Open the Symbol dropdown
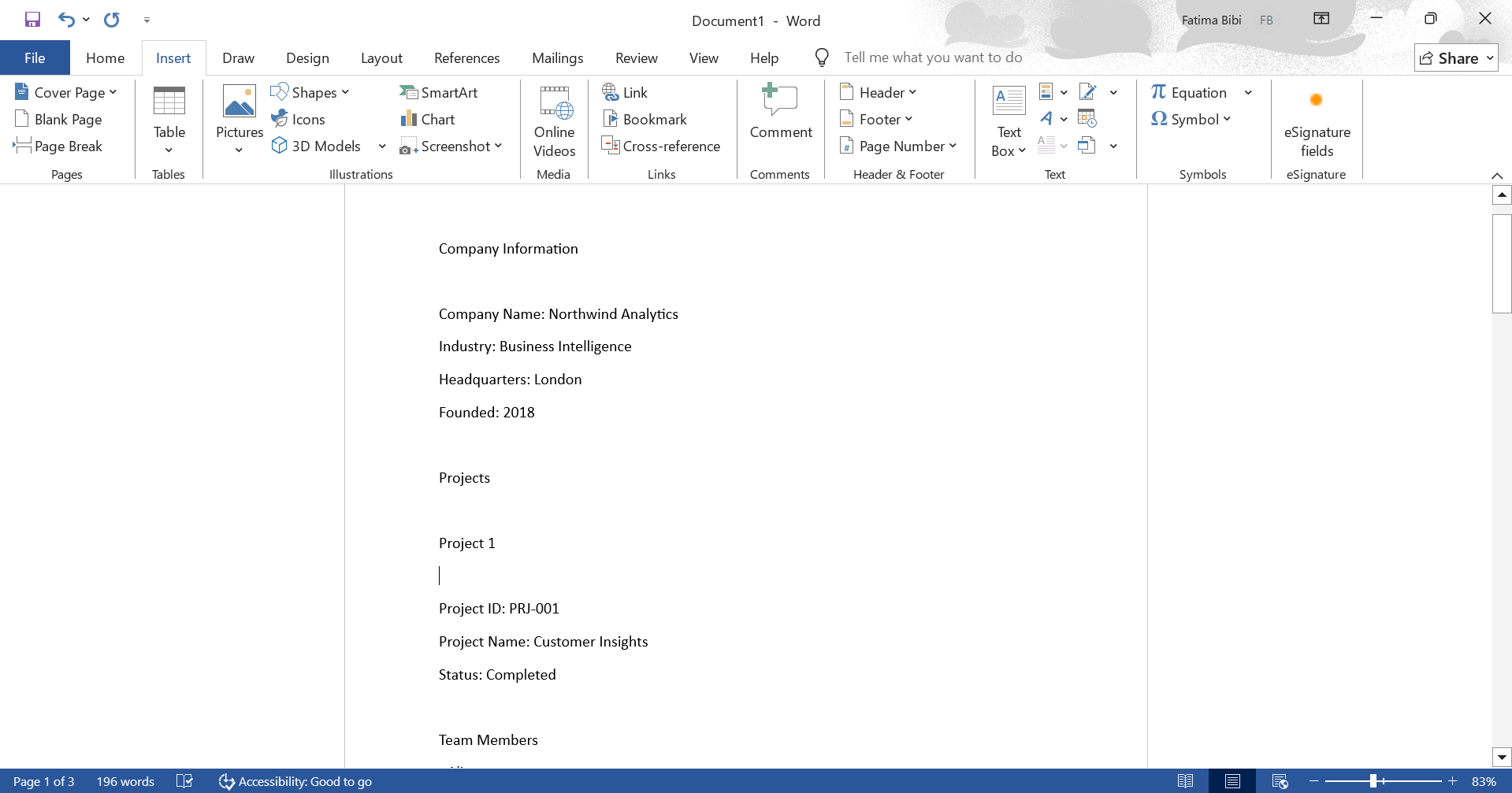1512x793 pixels. click(x=1191, y=119)
